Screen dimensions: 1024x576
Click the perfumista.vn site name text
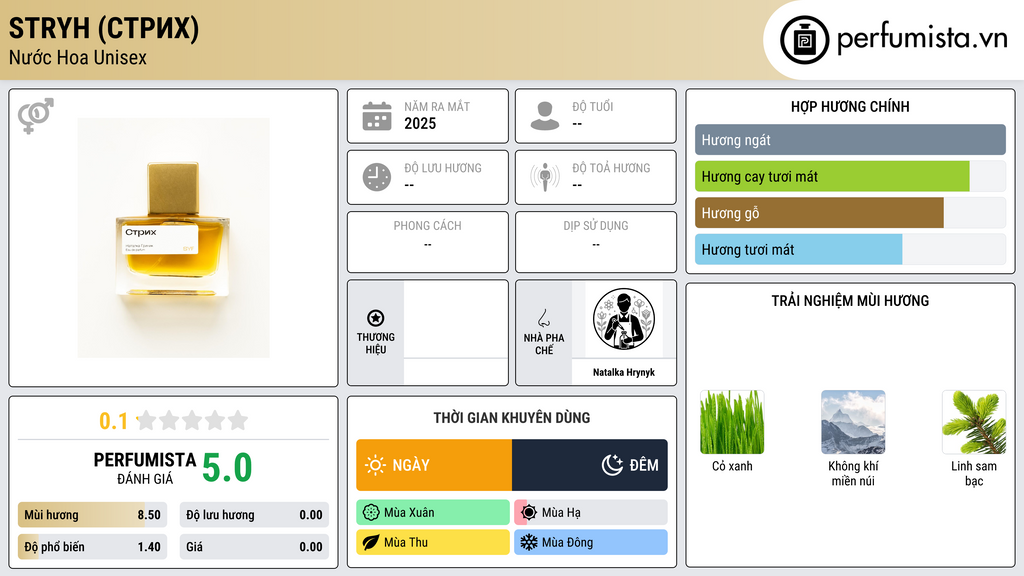pos(922,39)
